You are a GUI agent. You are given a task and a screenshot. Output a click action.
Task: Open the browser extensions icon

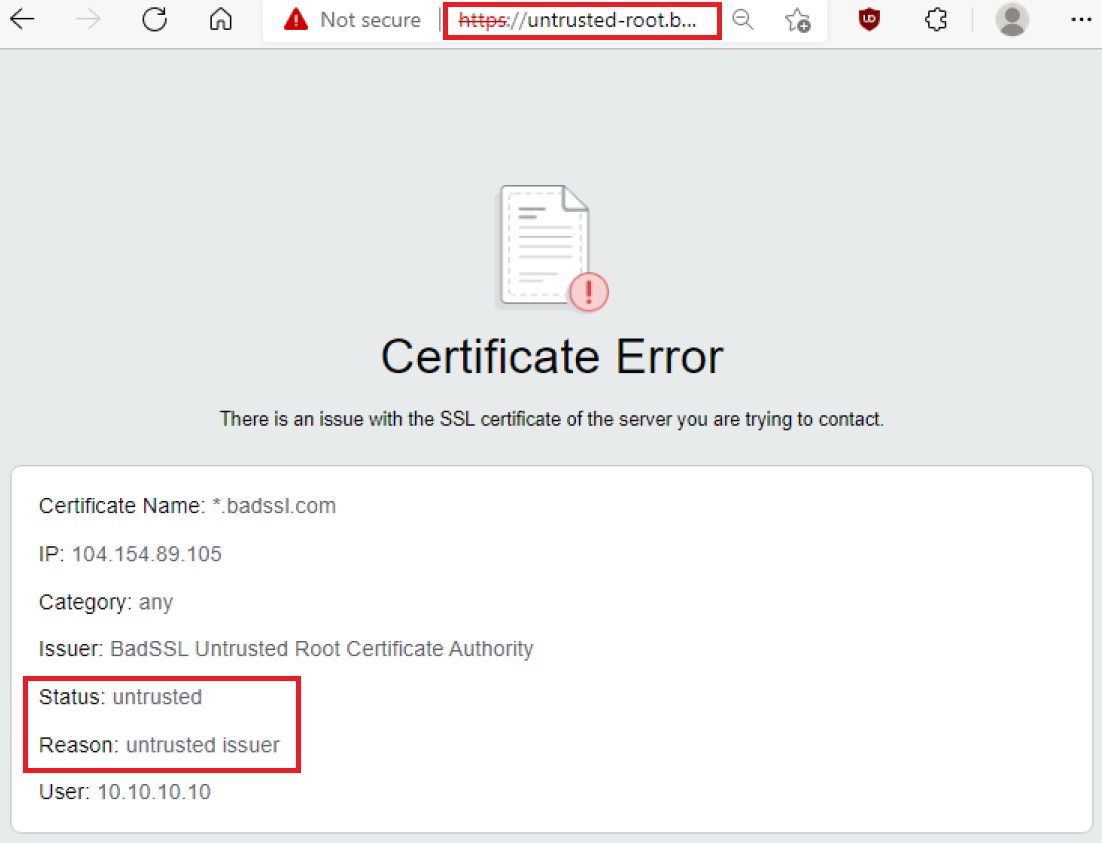pyautogui.click(x=936, y=19)
